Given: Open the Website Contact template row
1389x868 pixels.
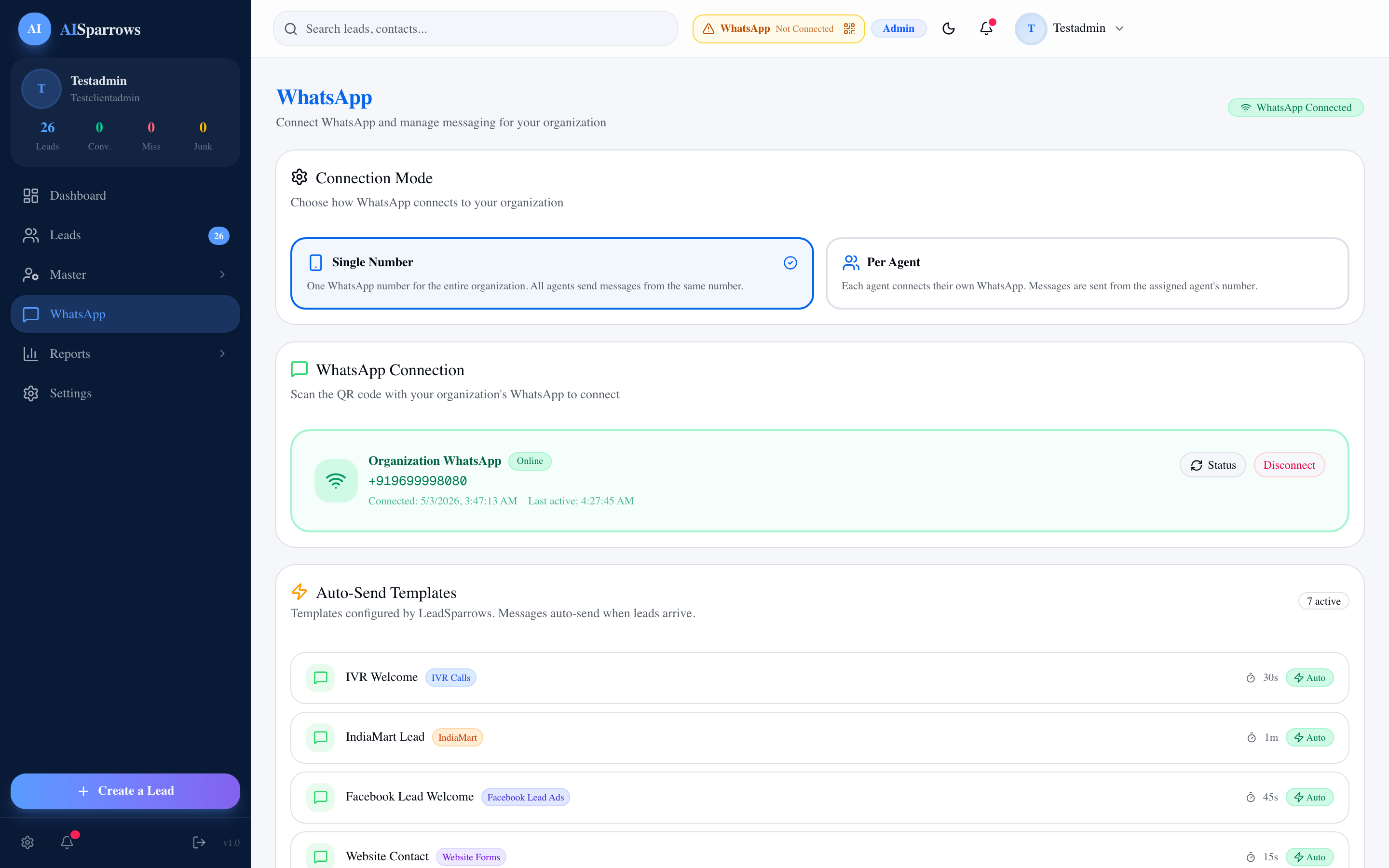Looking at the screenshot, I should pos(819,851).
